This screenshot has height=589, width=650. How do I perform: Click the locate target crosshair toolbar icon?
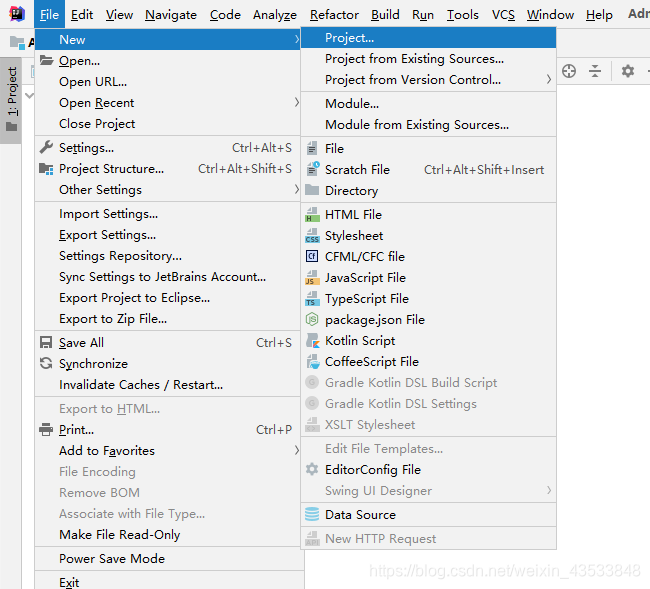569,71
